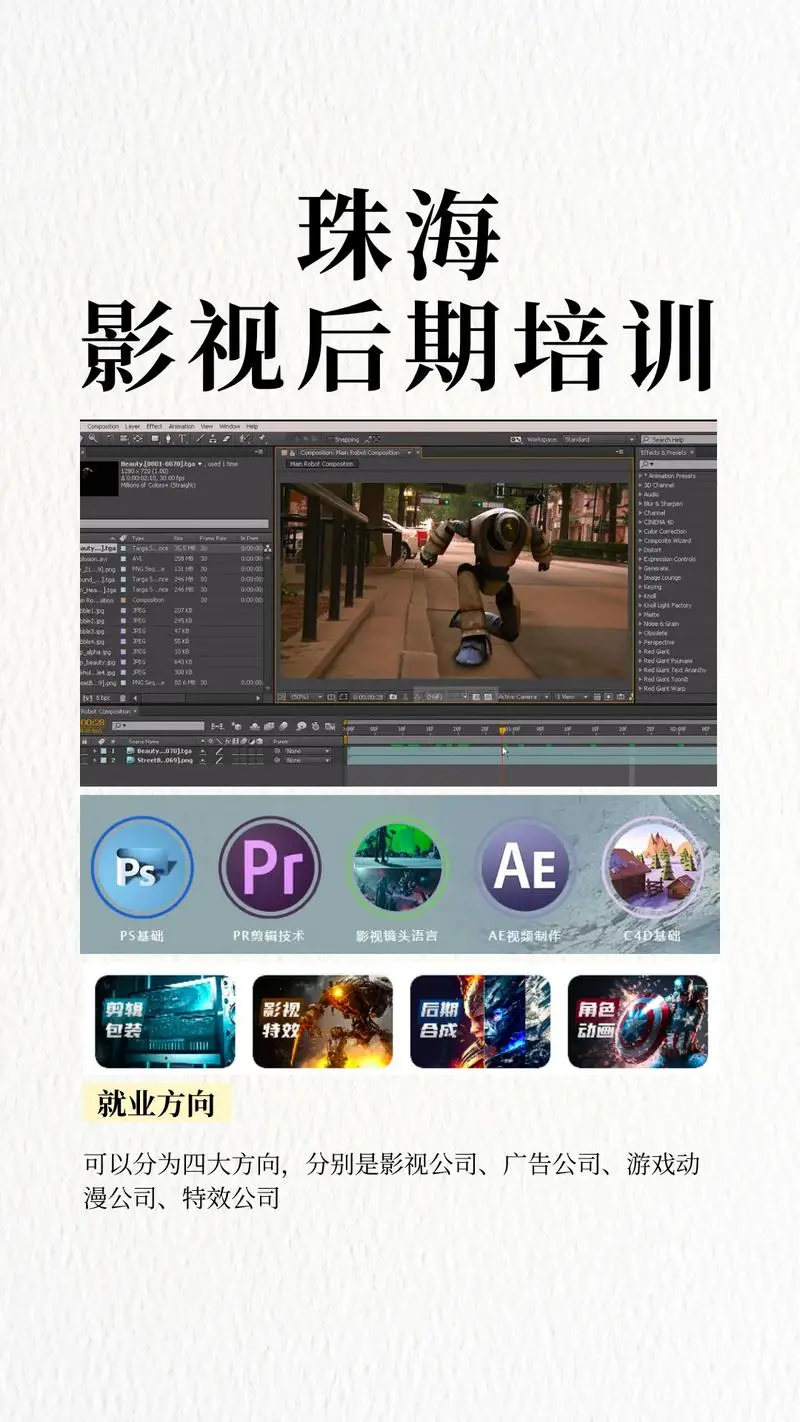Click the Motion Blur timeline icon

283,726
